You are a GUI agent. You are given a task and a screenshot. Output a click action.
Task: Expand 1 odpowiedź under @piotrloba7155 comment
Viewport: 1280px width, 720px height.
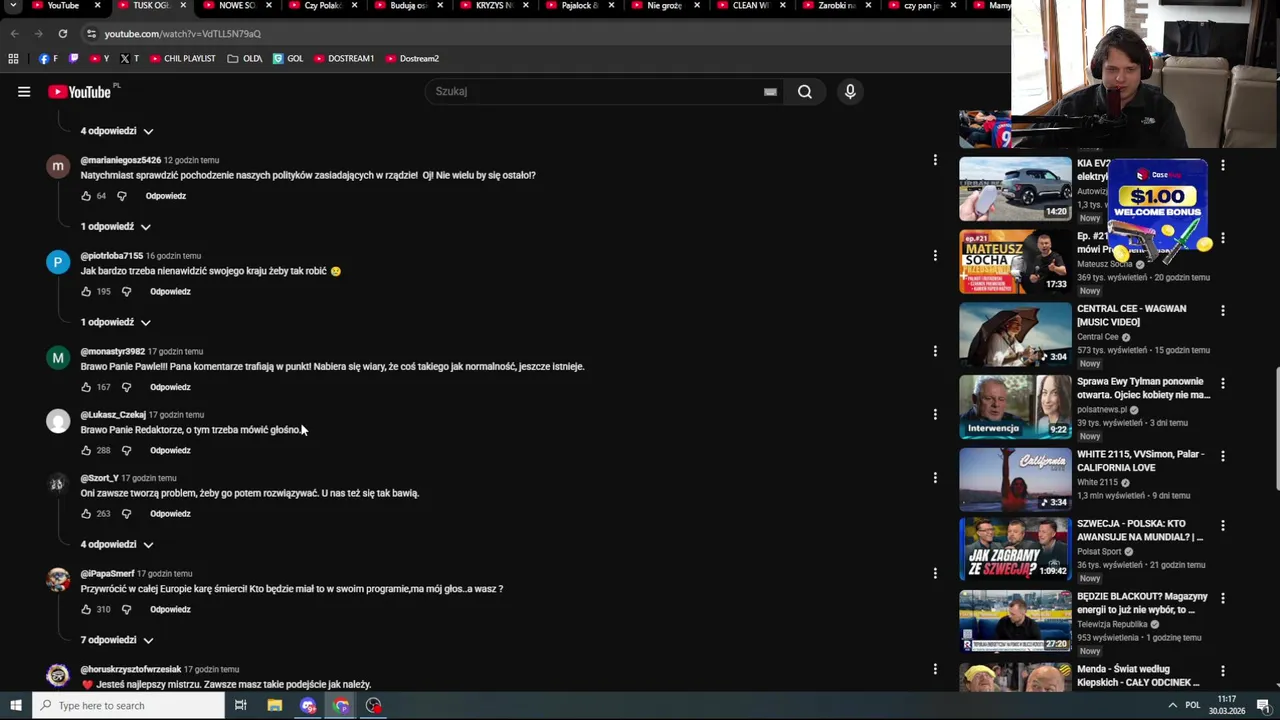pos(116,323)
